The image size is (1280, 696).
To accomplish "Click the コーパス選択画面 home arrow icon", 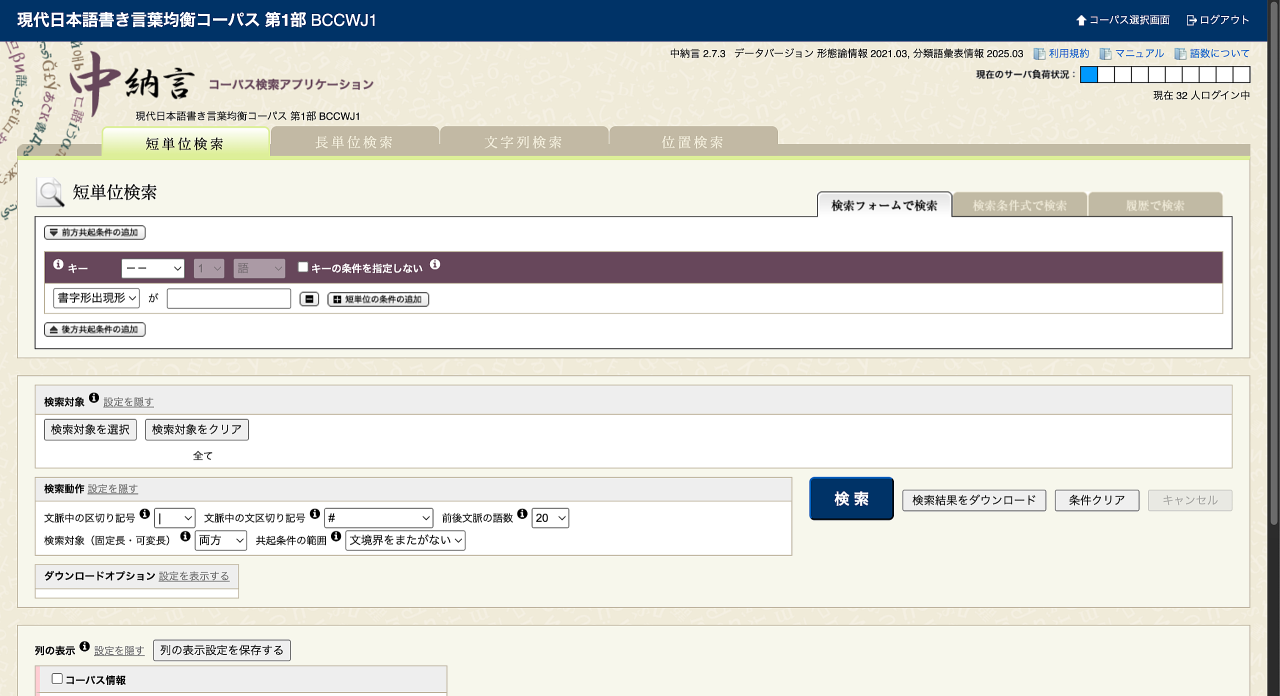I will (x=1081, y=20).
